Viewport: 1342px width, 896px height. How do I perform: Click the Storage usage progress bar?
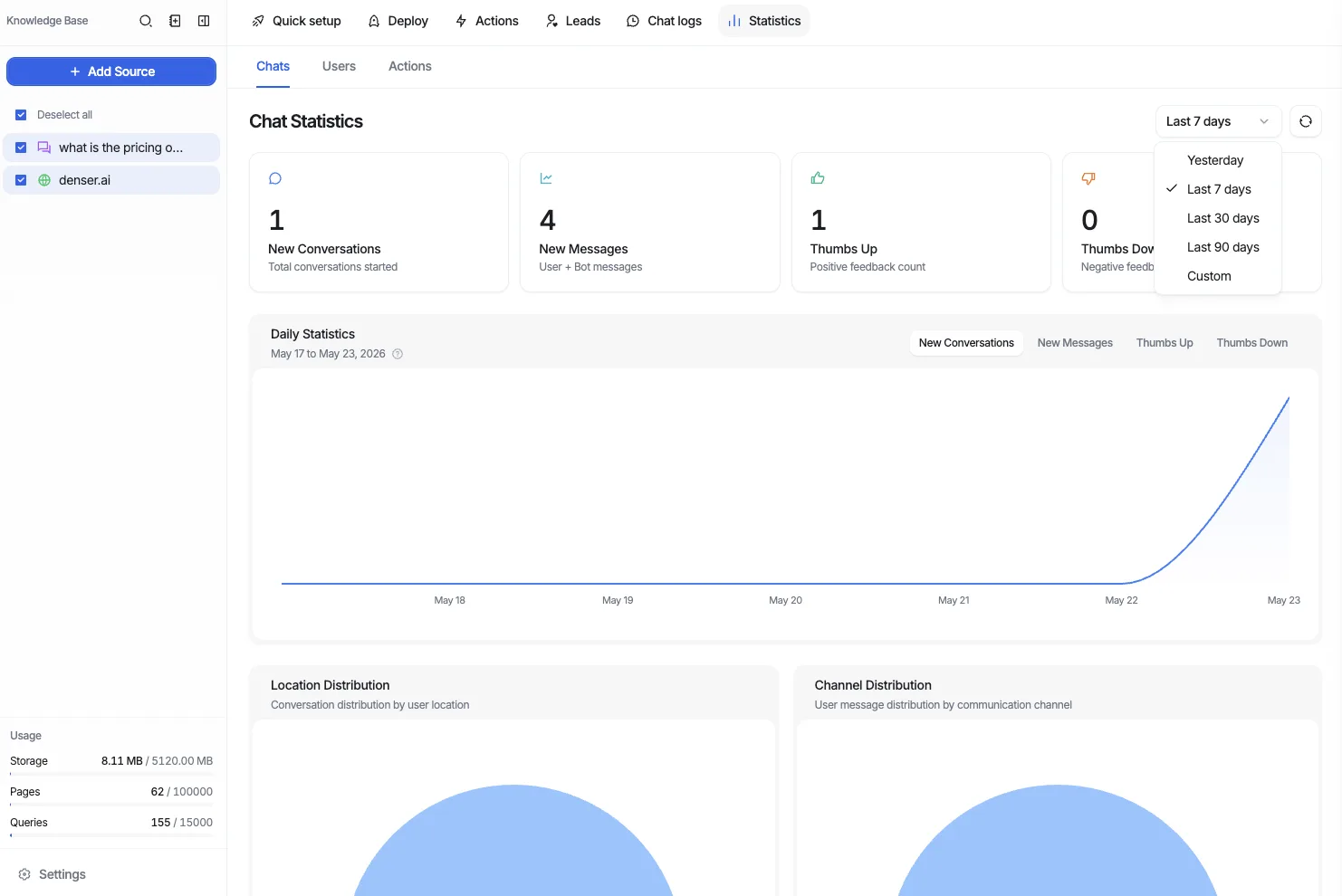pyautogui.click(x=111, y=774)
